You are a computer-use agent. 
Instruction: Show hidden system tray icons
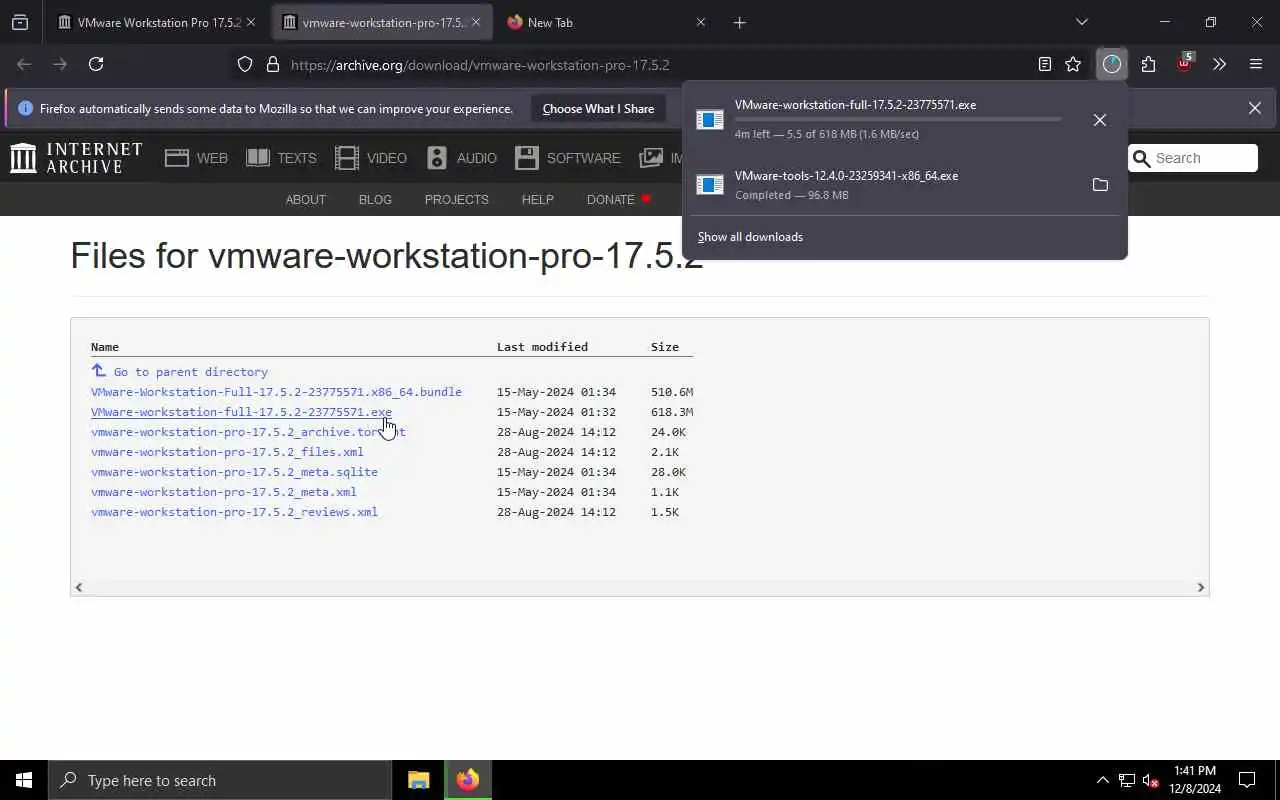1102,780
